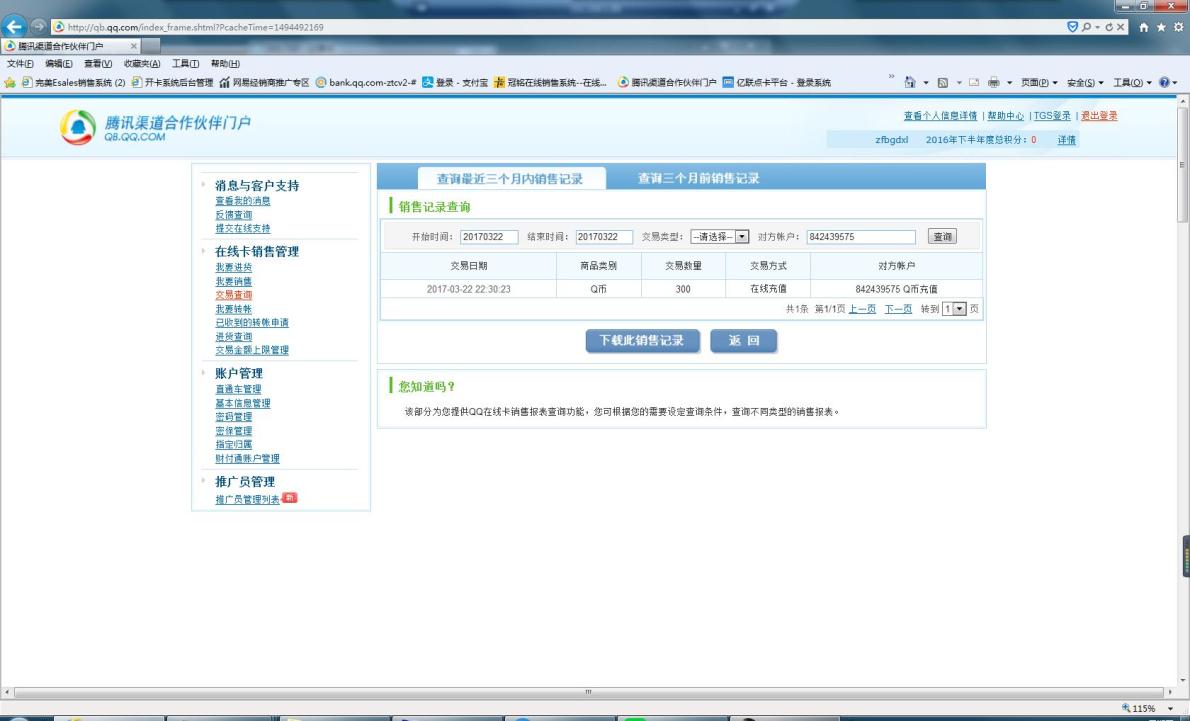The width and height of the screenshot is (1190, 721).
Task: Click the blue shield security icon in address bar
Action: (1072, 27)
